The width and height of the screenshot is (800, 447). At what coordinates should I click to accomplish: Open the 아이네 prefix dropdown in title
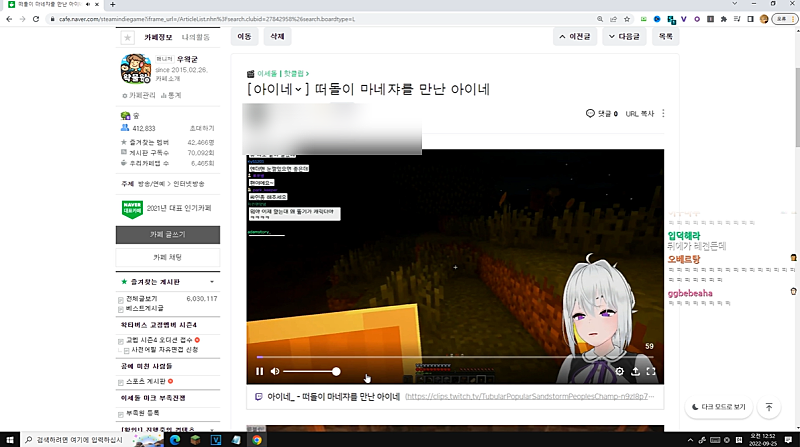[298, 90]
